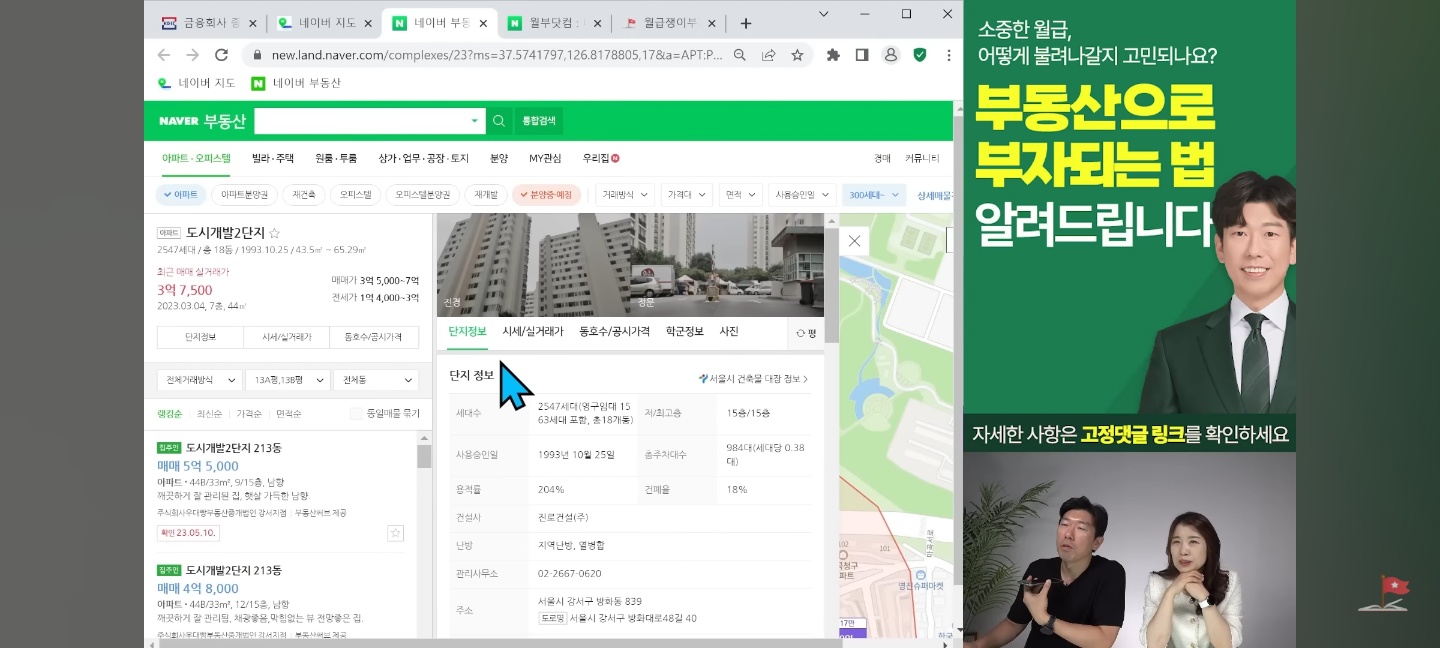This screenshot has height=648, width=1440.
Task: Toggle the 아파트 filter chip
Action: 181,195
